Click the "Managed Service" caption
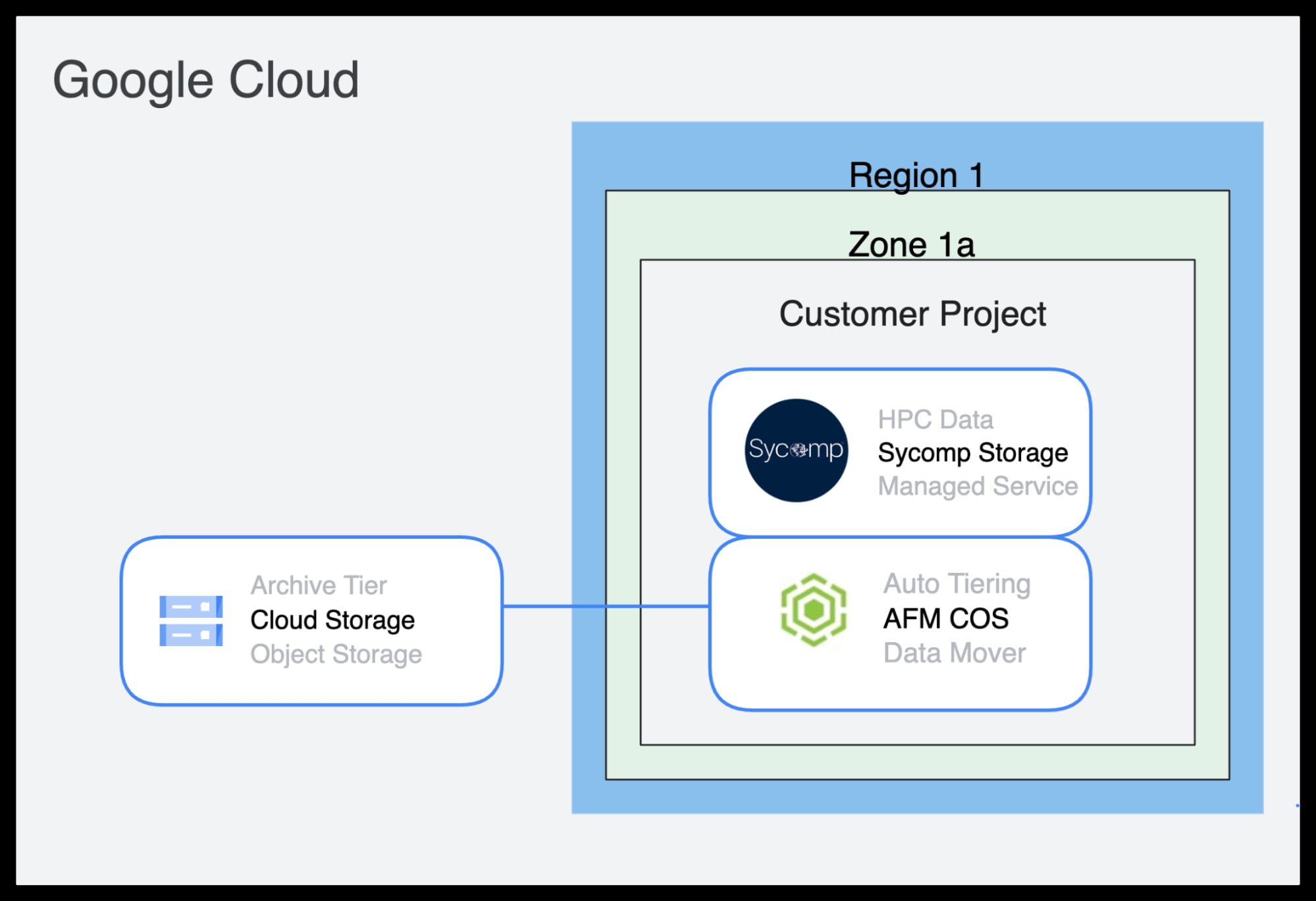 [x=978, y=486]
